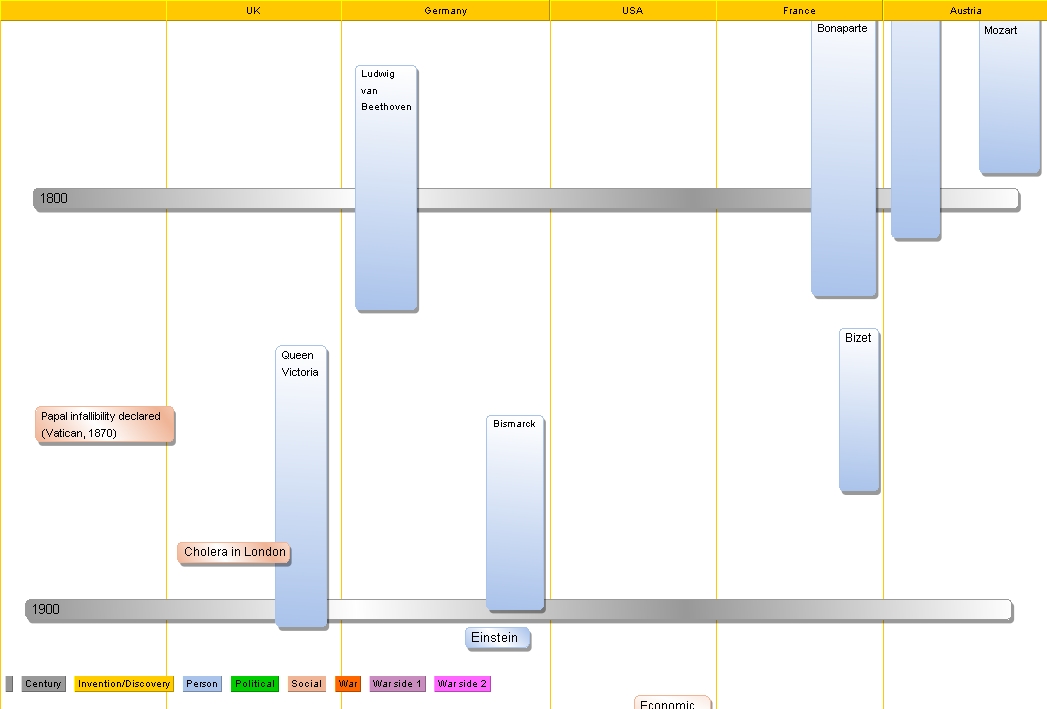Image resolution: width=1047 pixels, height=709 pixels.
Task: Click the gray swatch left of Century legend
Action: point(9,684)
